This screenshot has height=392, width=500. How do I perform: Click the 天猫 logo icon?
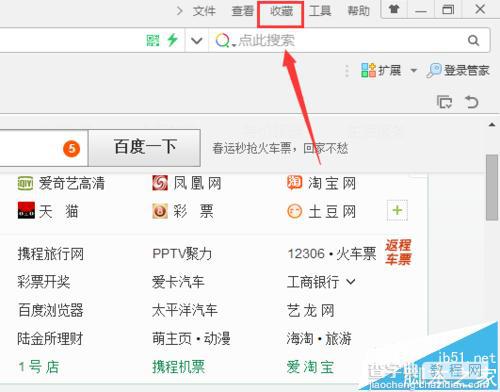(26, 211)
